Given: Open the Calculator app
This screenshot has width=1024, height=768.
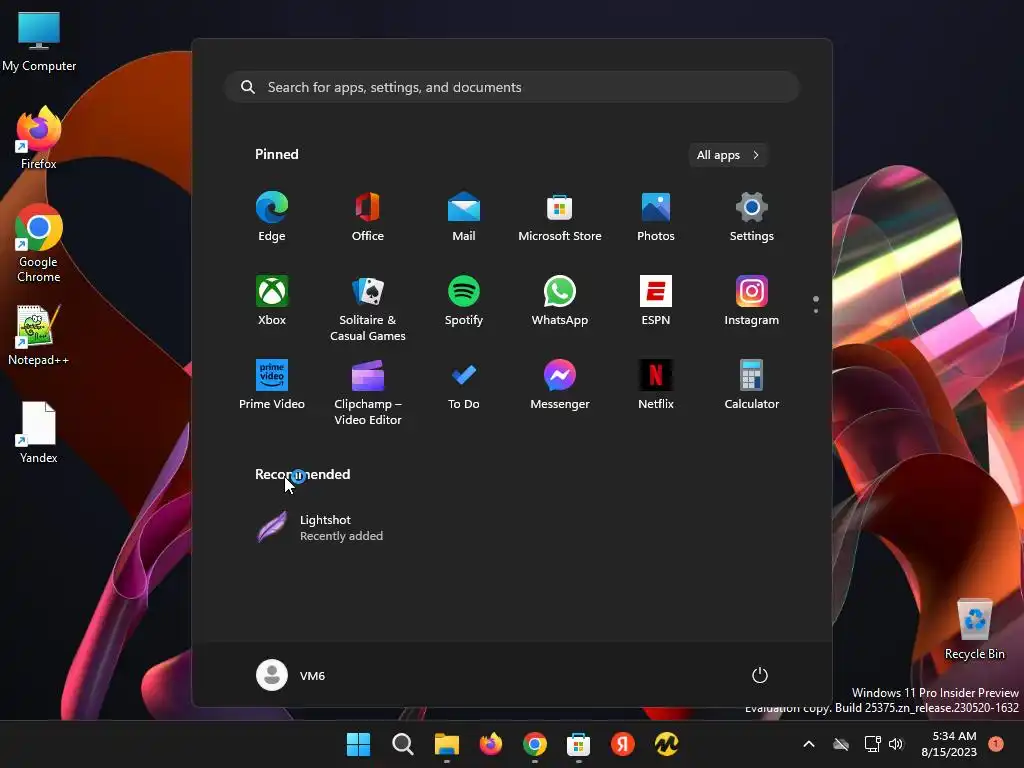Looking at the screenshot, I should tap(752, 385).
